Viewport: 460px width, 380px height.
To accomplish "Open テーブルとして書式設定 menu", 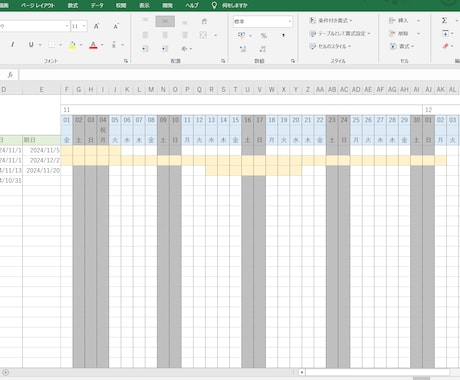I will 340,33.
